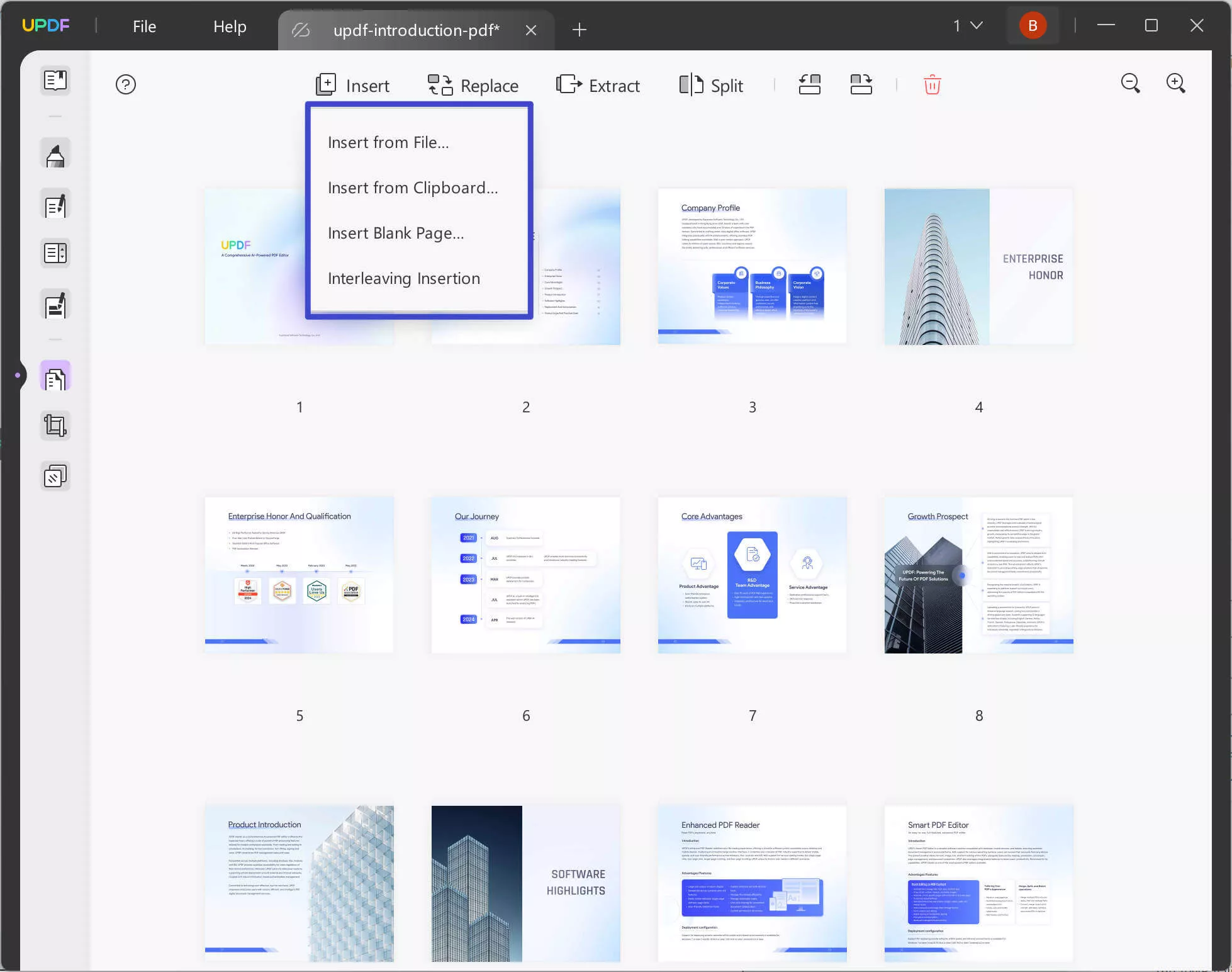Click the Insert from File option
The image size is (1232, 972).
coord(388,141)
